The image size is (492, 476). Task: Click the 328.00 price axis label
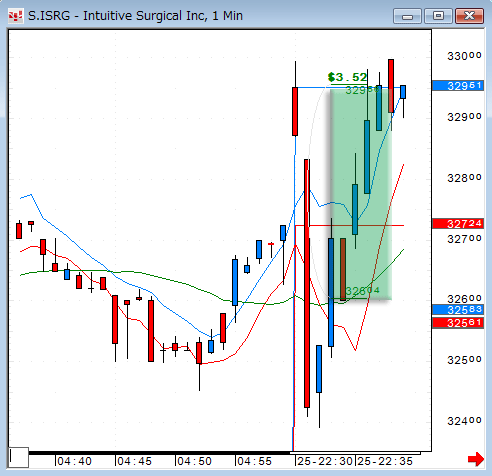[464, 178]
